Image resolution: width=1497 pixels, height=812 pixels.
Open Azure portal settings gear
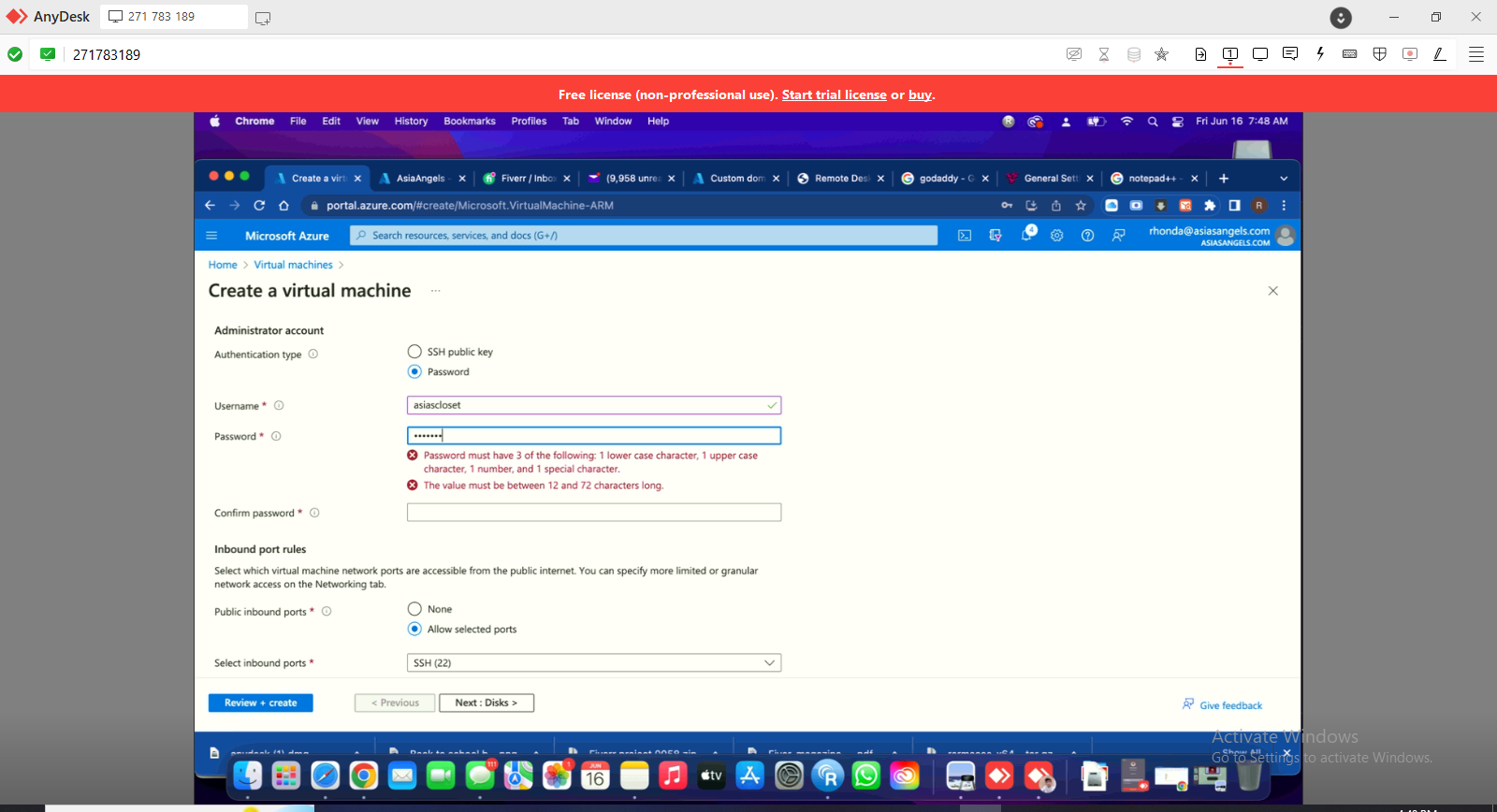[x=1057, y=236]
